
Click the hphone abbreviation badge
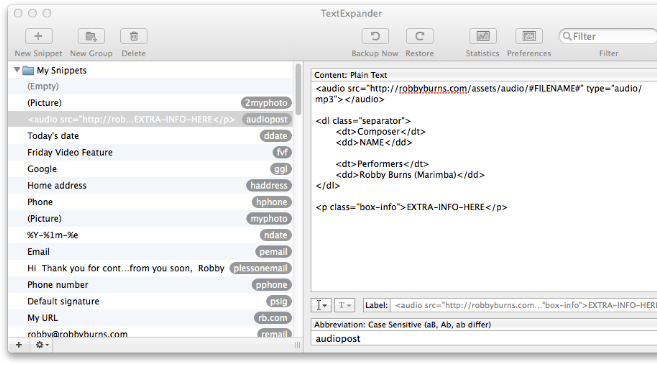272,202
